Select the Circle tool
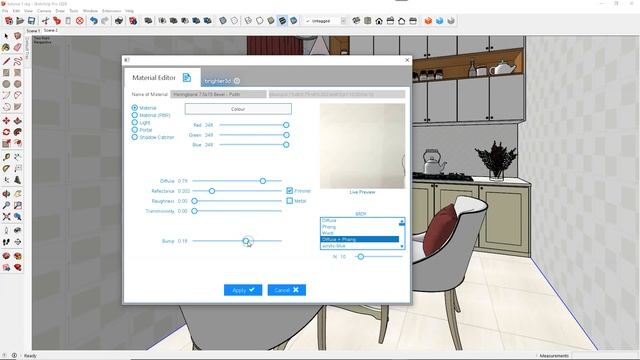 point(6,84)
